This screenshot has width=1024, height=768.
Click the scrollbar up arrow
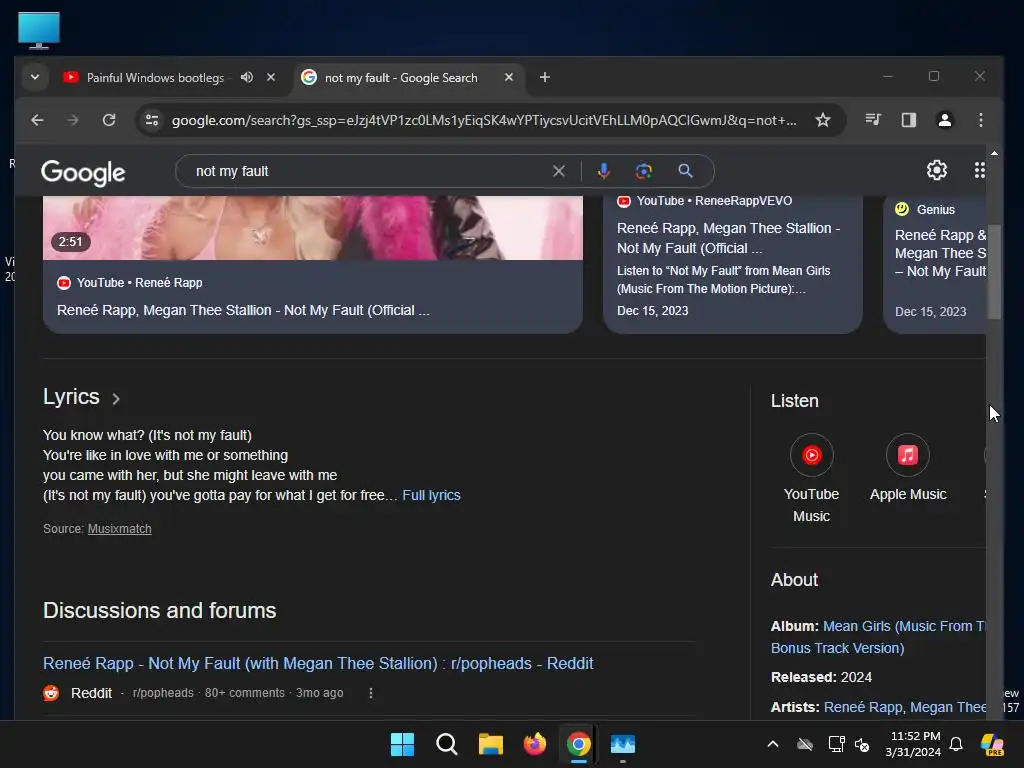point(994,153)
